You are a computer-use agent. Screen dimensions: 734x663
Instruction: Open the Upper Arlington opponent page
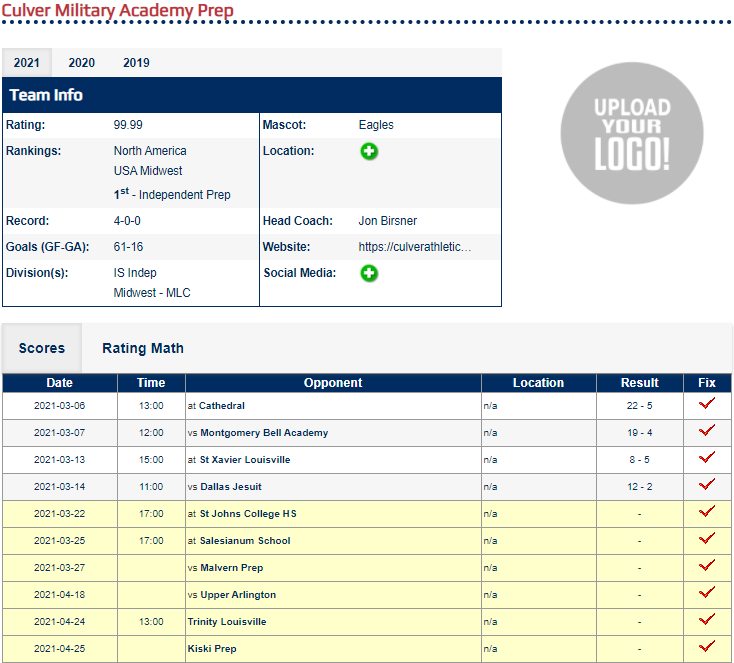pos(238,595)
